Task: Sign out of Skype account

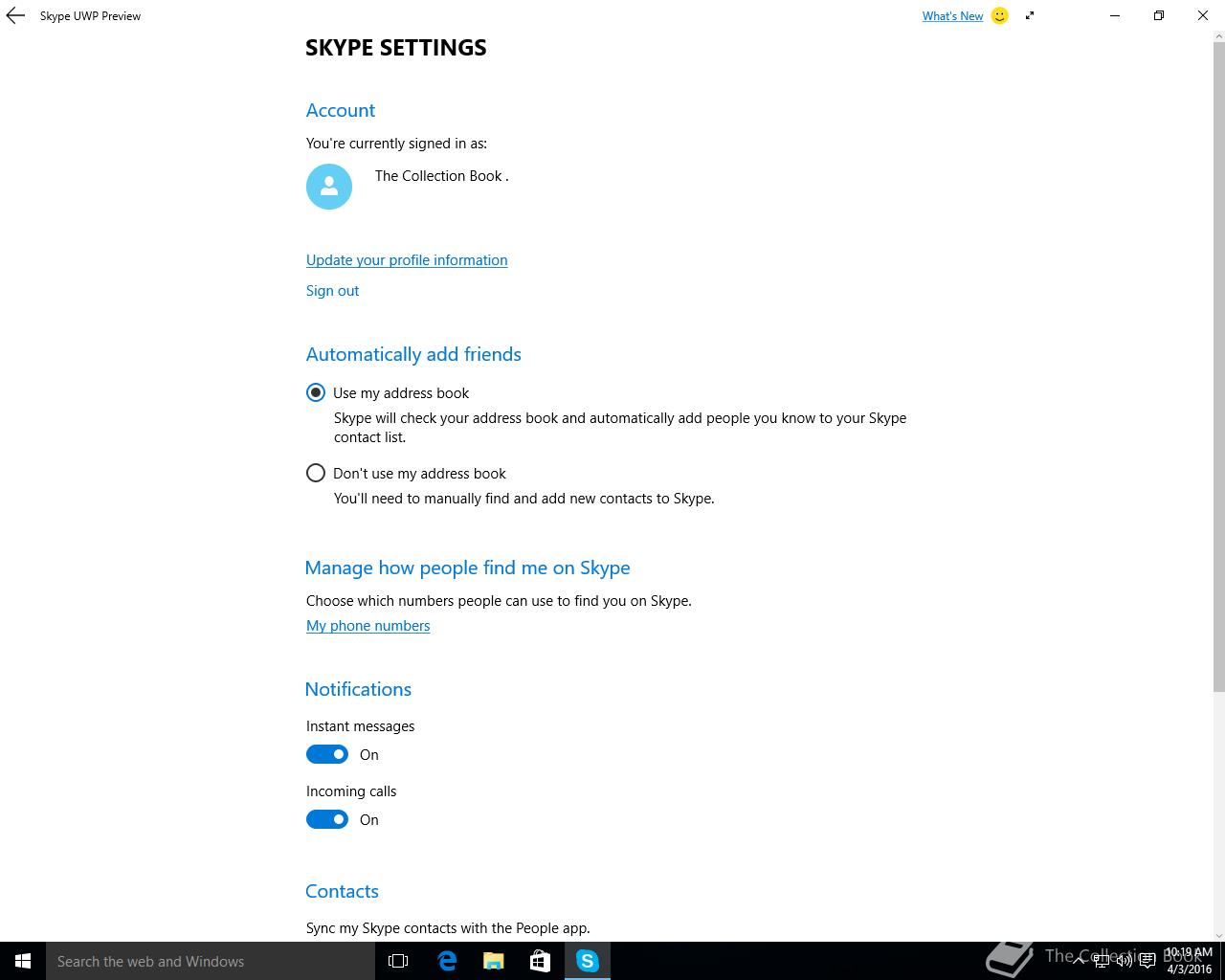Action: [332, 291]
